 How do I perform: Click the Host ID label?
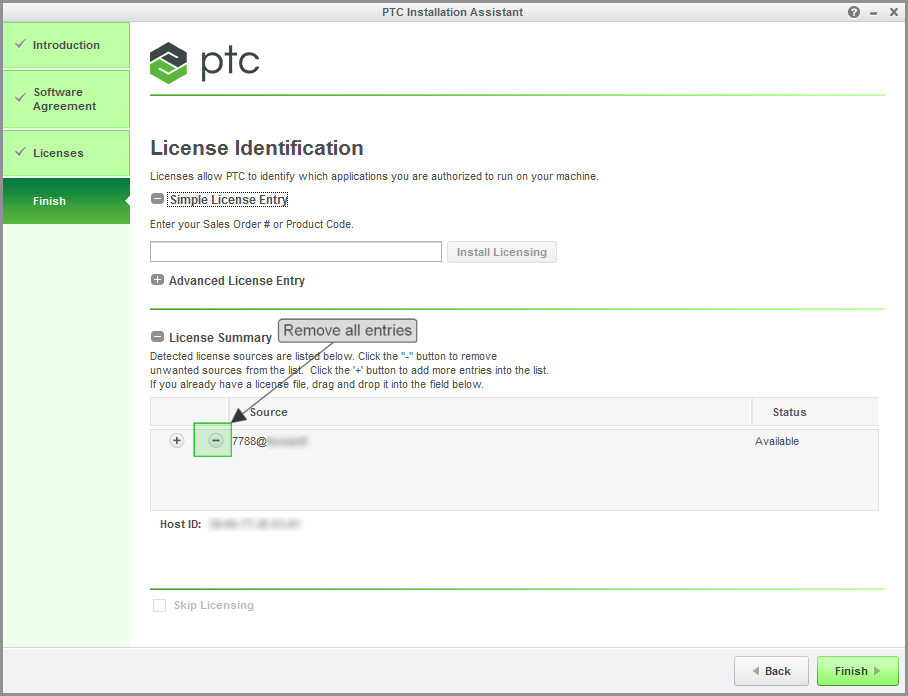click(x=181, y=524)
